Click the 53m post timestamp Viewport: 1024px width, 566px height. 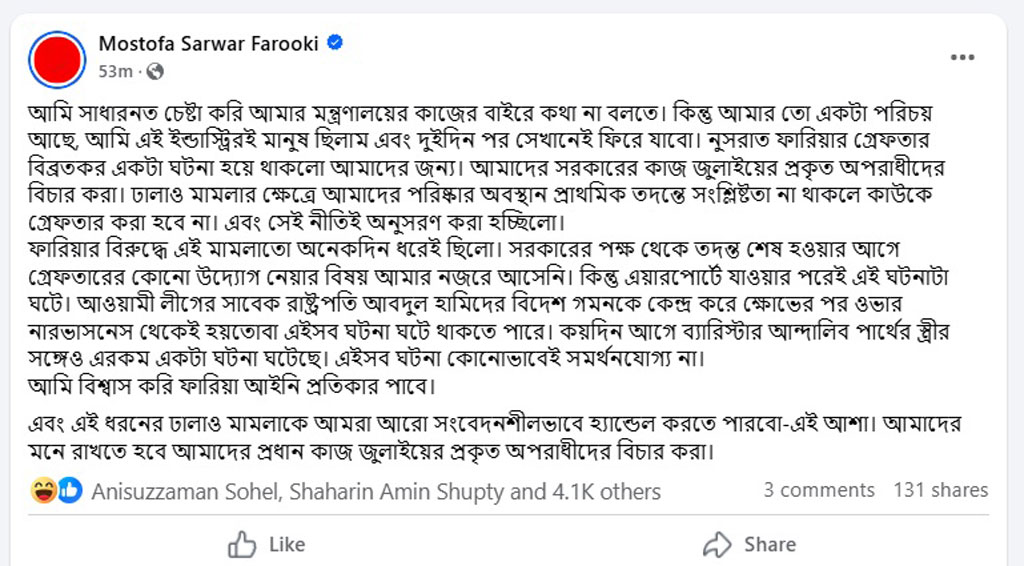point(115,72)
